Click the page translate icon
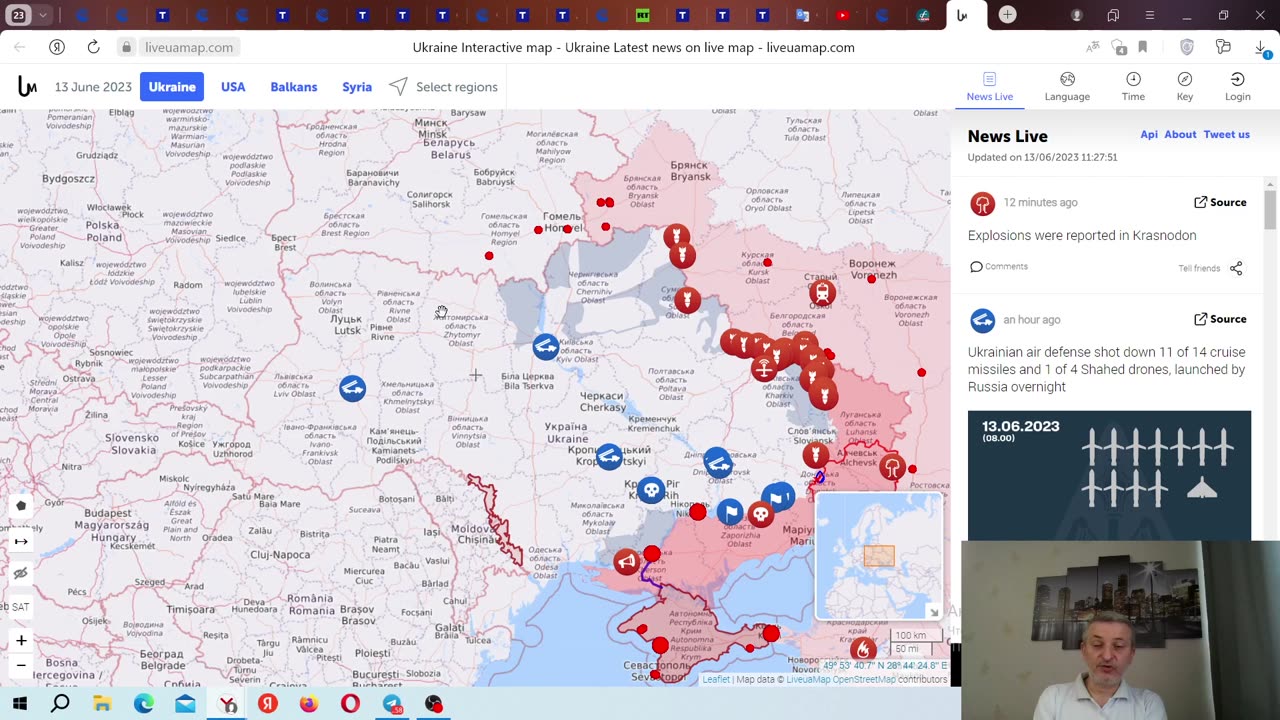1280x720 pixels. pyautogui.click(x=1093, y=47)
